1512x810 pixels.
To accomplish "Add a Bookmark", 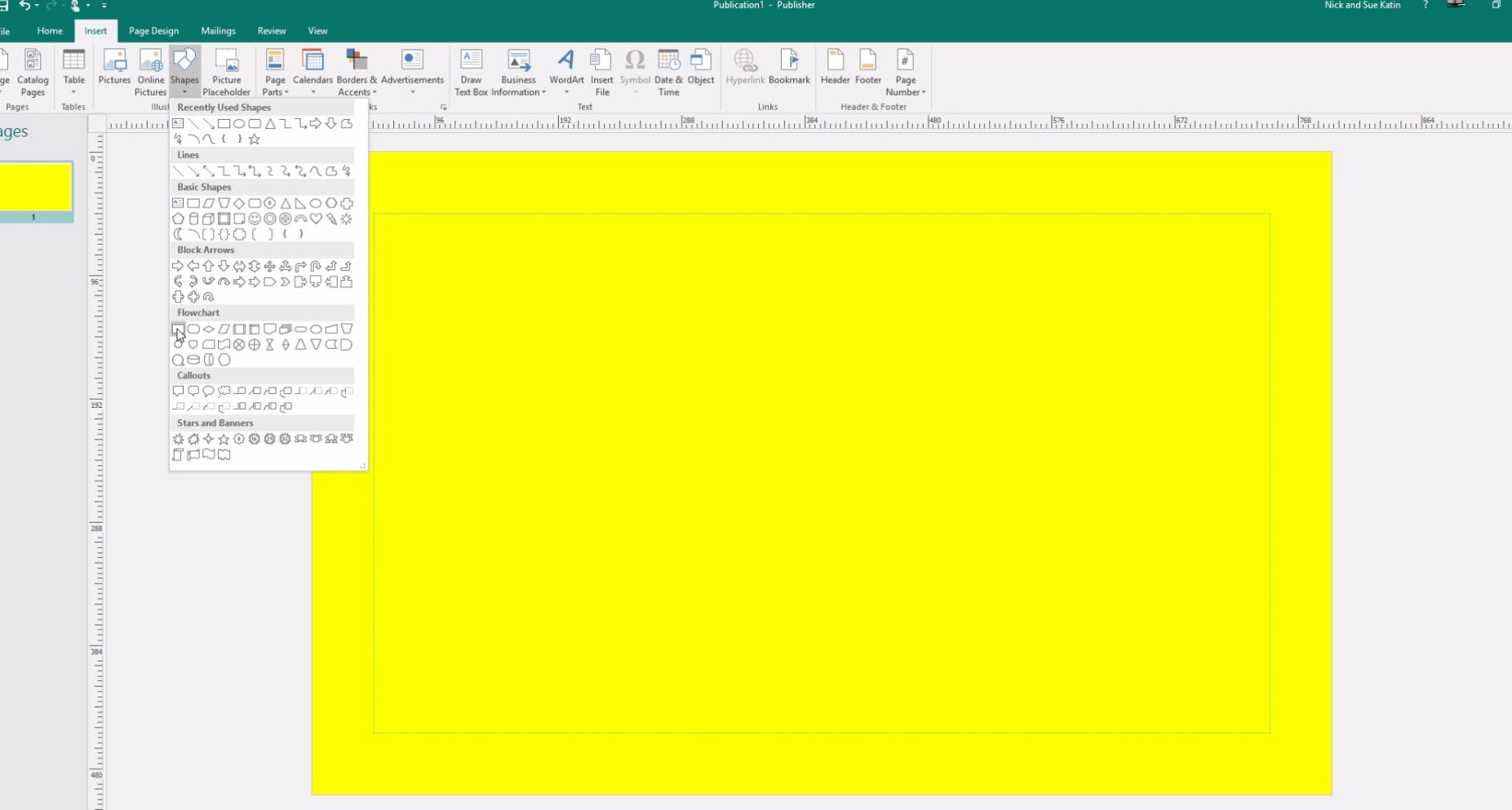I will click(x=789, y=69).
